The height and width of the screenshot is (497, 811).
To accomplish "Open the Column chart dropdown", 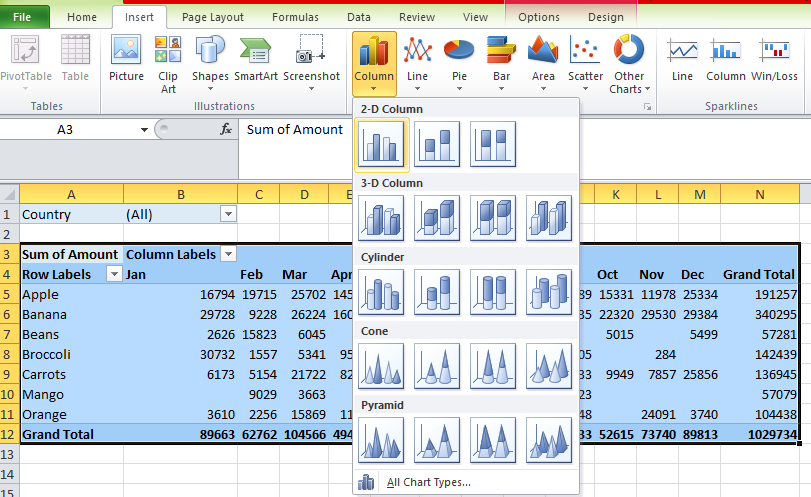I will 374,64.
